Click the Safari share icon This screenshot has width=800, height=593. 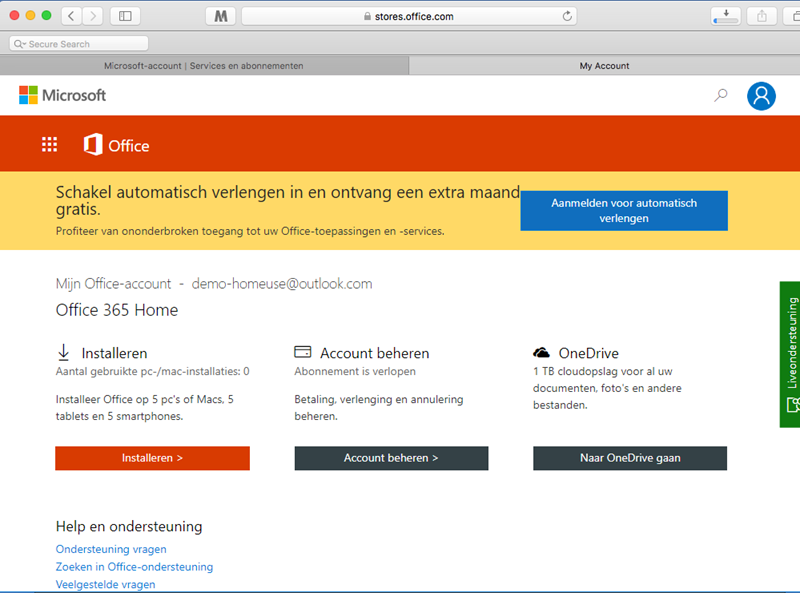[762, 16]
